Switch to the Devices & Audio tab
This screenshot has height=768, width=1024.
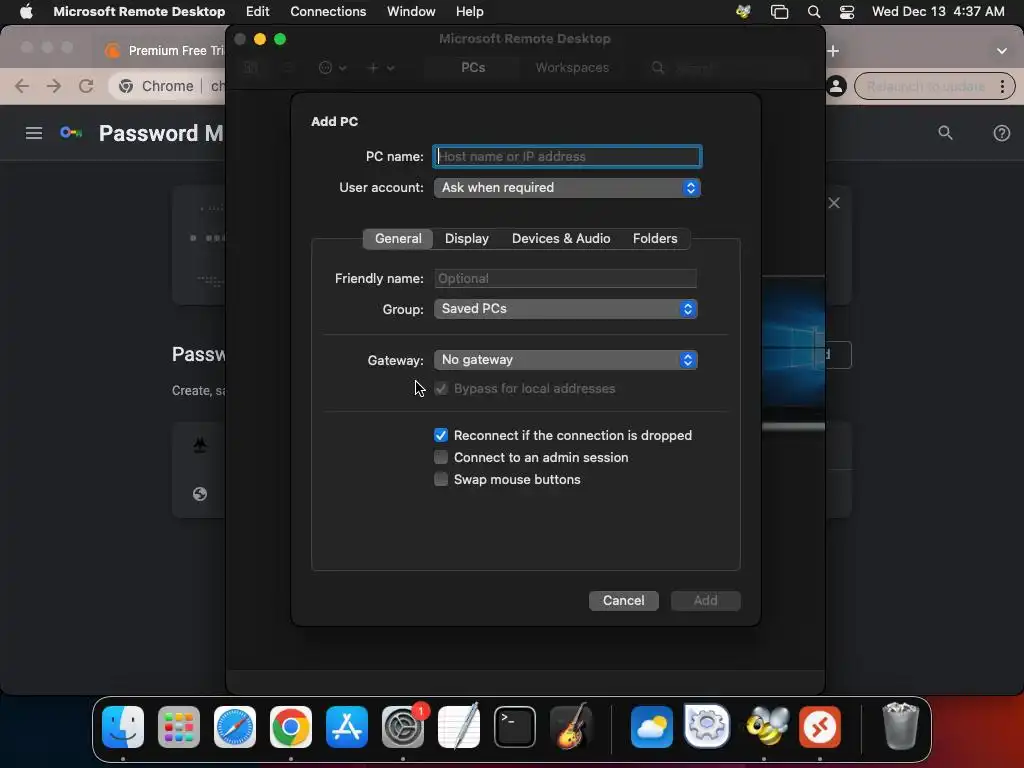pyautogui.click(x=561, y=238)
